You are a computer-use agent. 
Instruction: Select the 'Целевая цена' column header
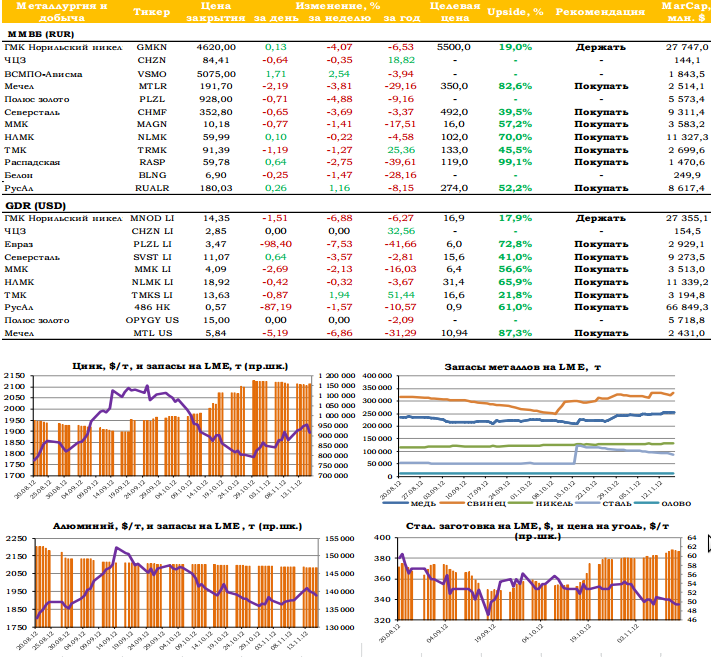pos(455,12)
